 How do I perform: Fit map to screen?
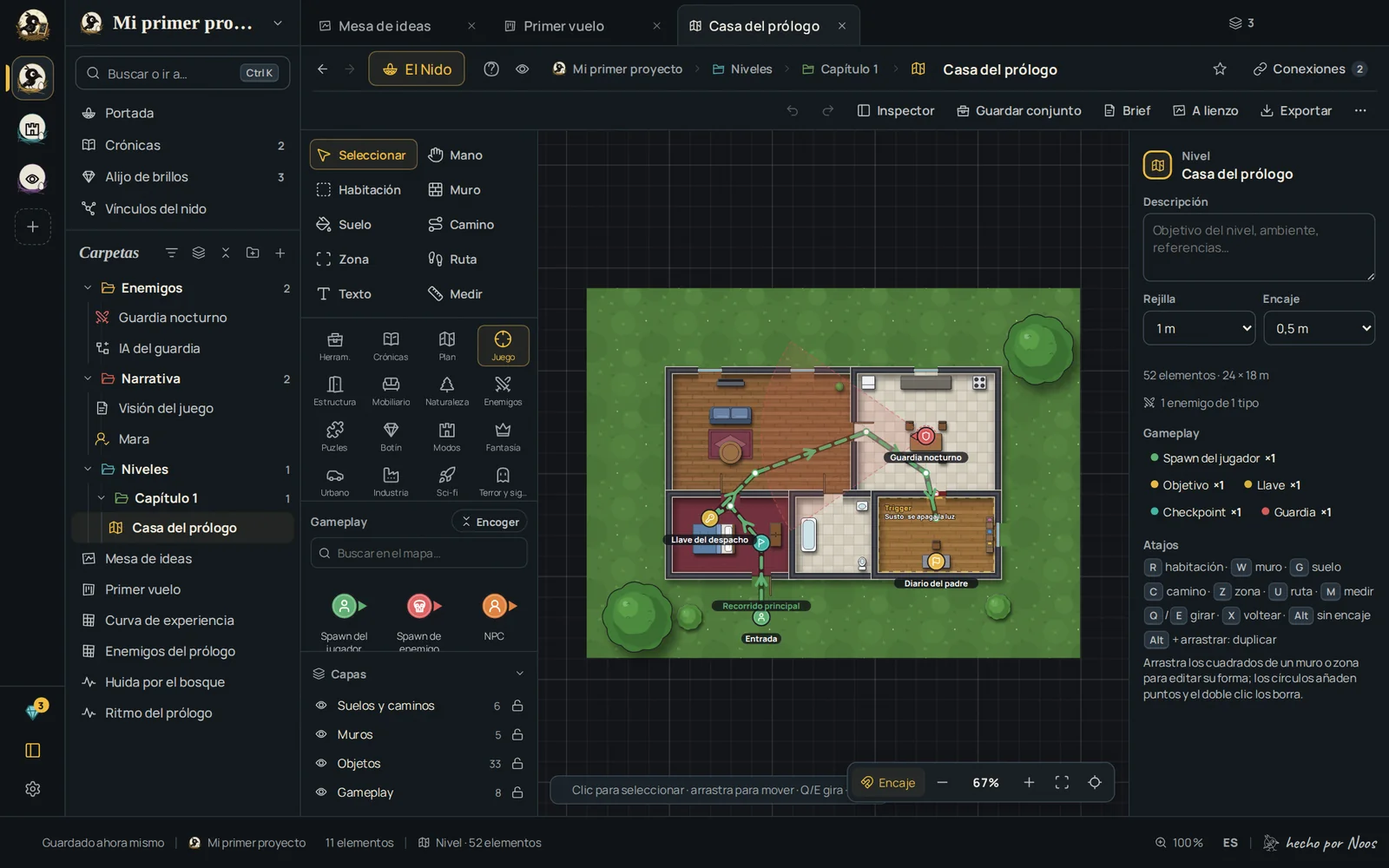coord(1062,782)
